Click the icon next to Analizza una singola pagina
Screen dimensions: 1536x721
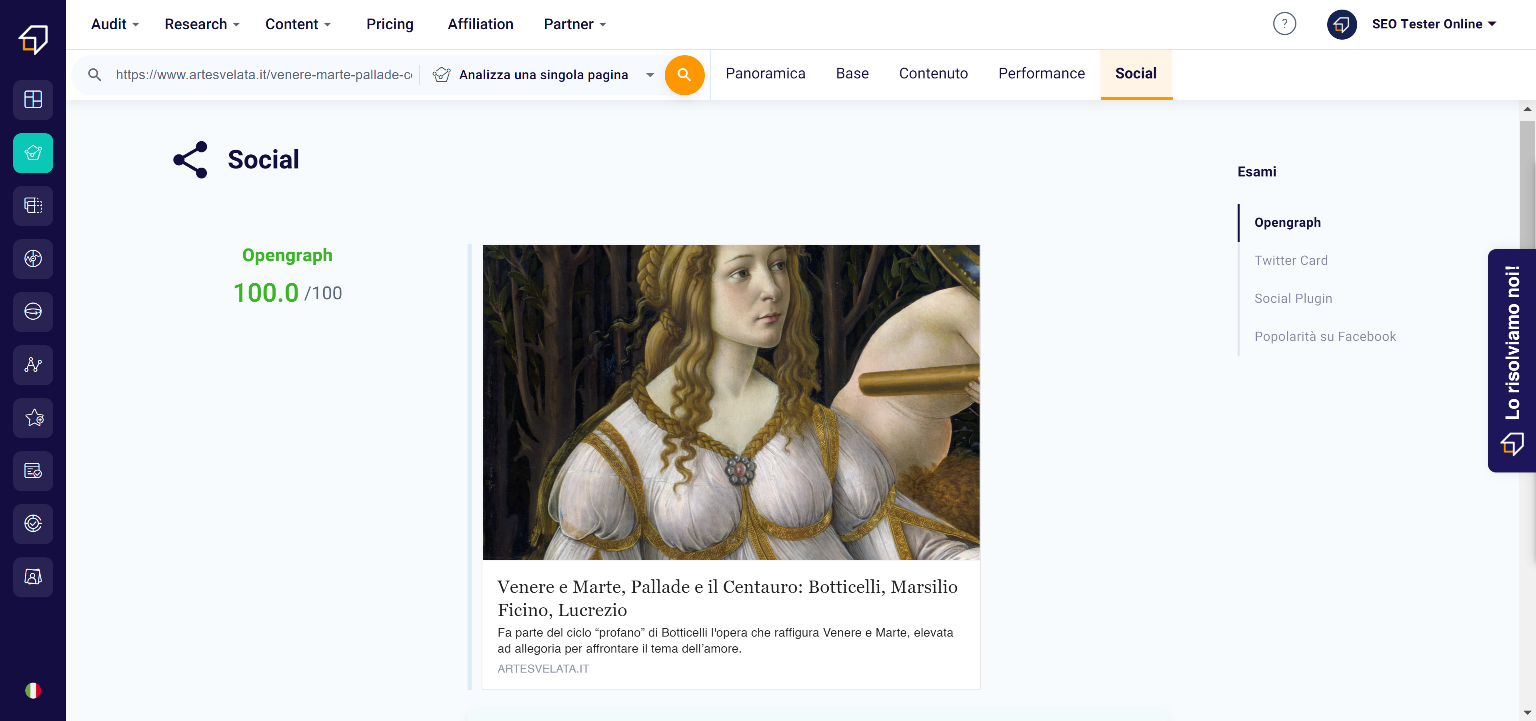pyautogui.click(x=441, y=75)
